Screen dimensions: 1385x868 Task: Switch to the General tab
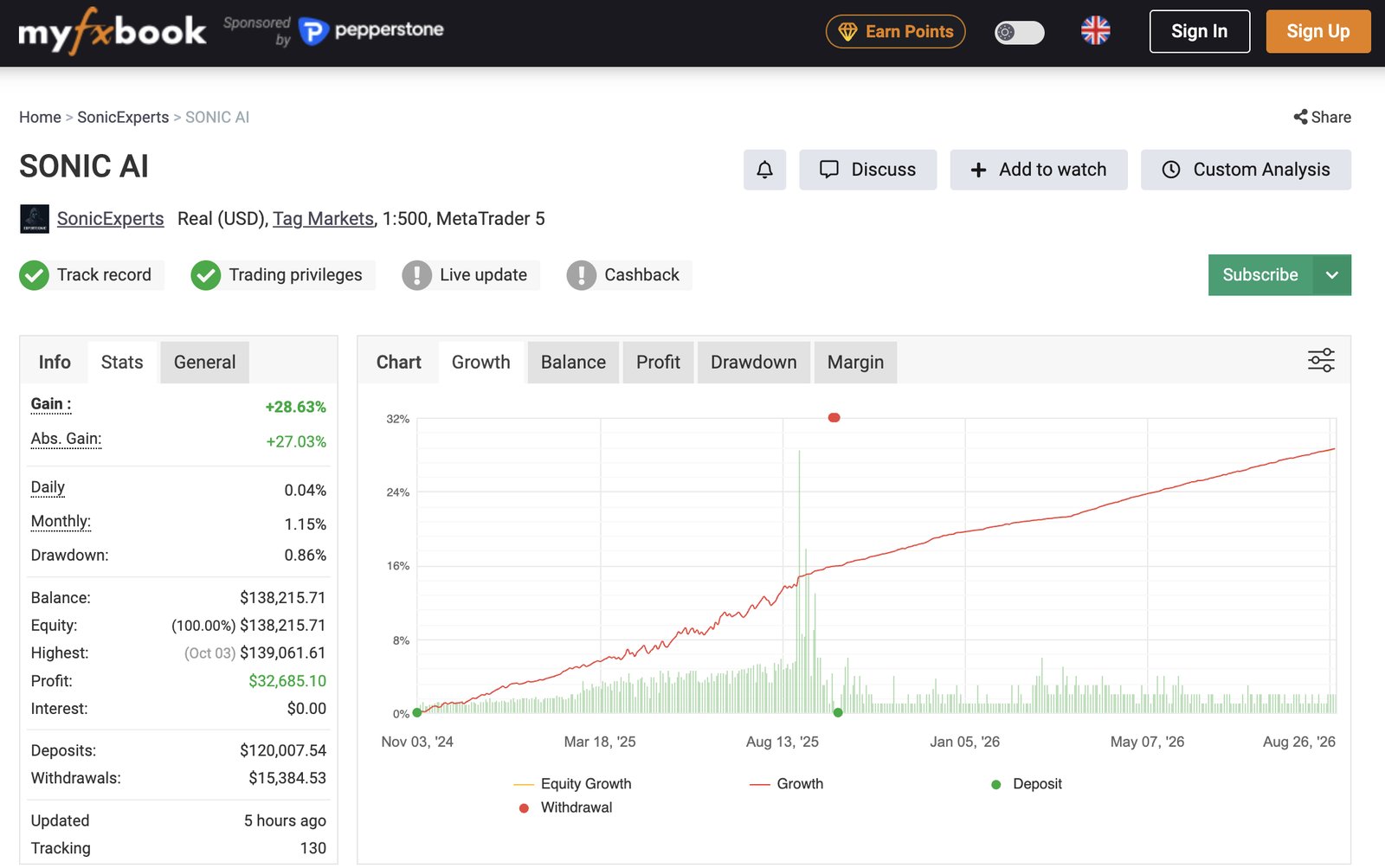[204, 363]
